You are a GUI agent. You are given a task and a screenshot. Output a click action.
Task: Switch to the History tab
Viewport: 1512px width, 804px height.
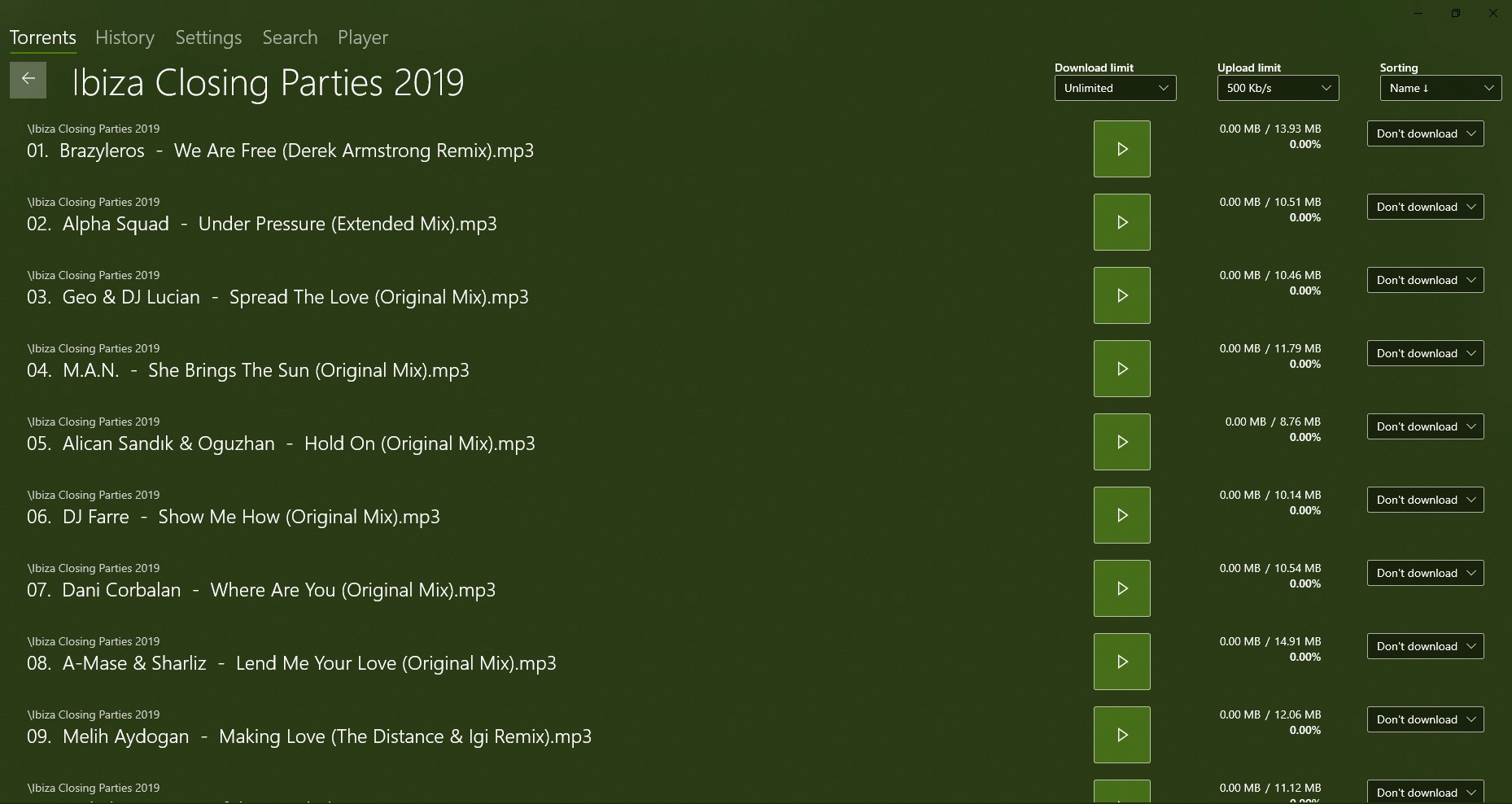coord(125,37)
